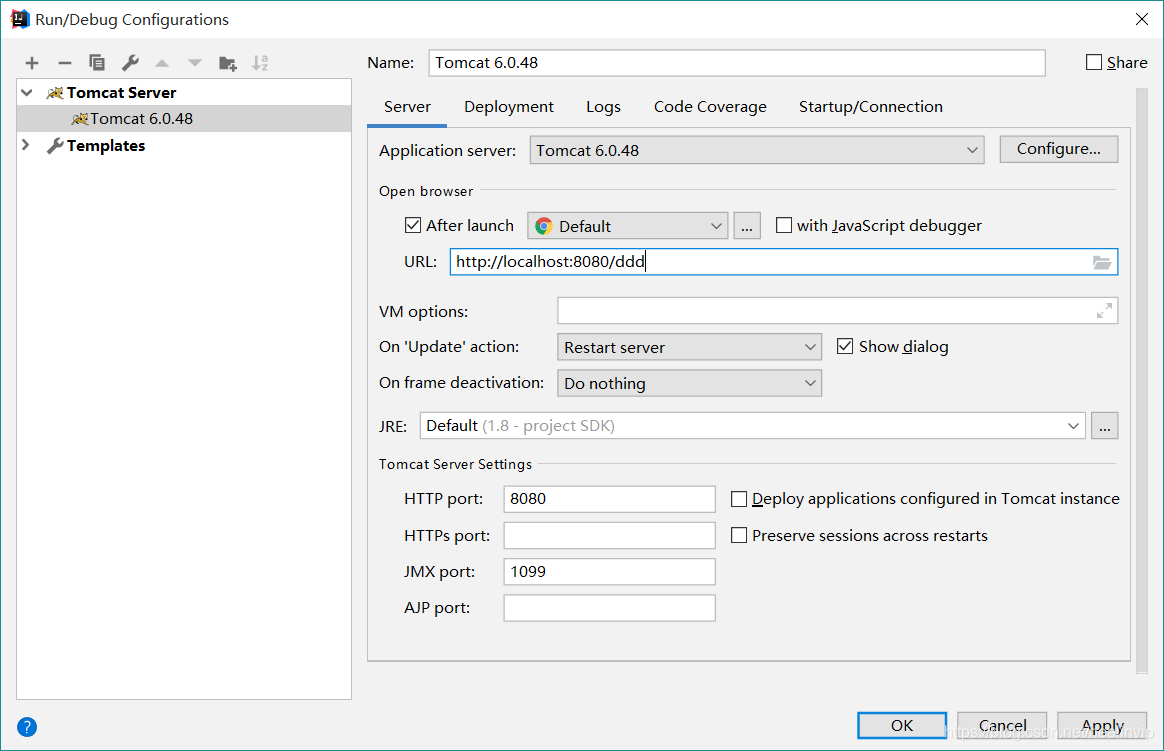Open edit defaults wrench icon in toolbar
The width and height of the screenshot is (1164, 751).
coord(130,63)
